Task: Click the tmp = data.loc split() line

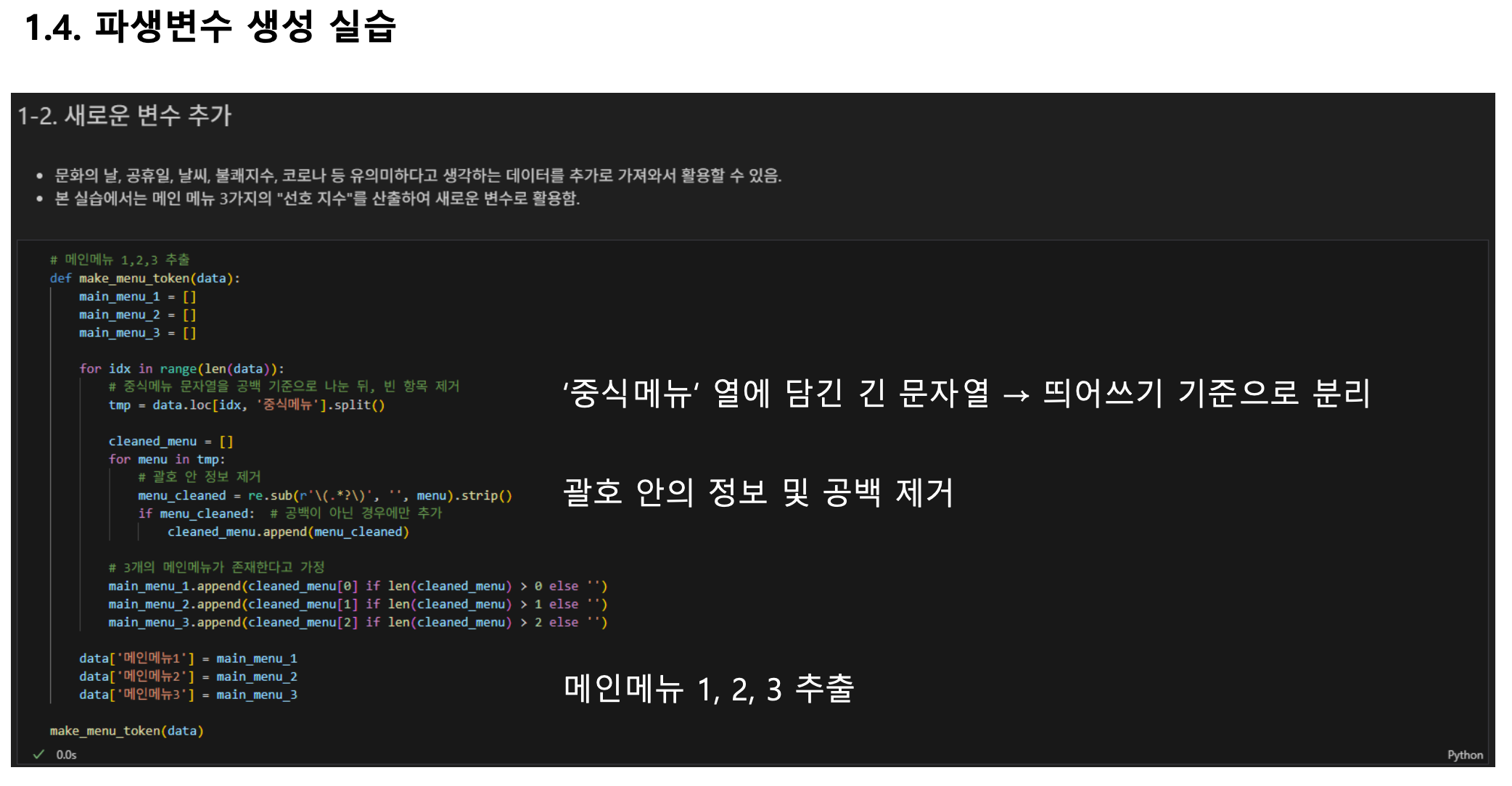Action: 246,405
